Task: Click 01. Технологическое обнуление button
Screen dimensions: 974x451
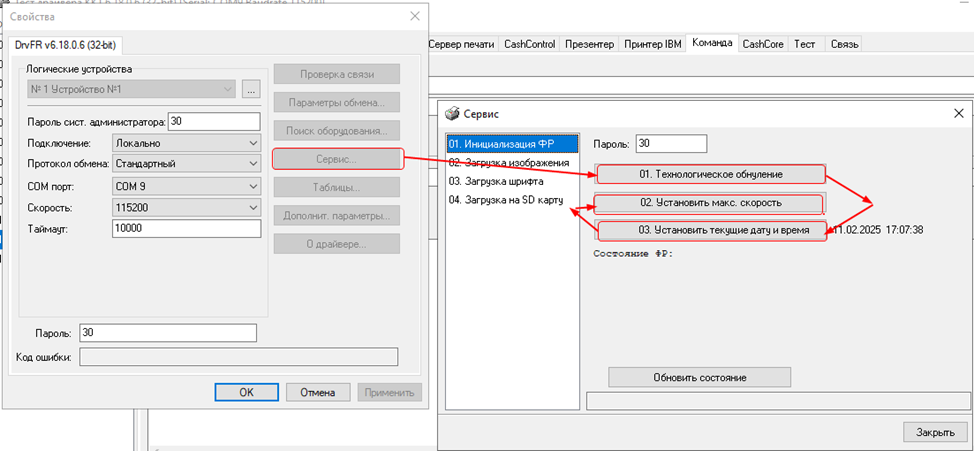Action: click(710, 174)
